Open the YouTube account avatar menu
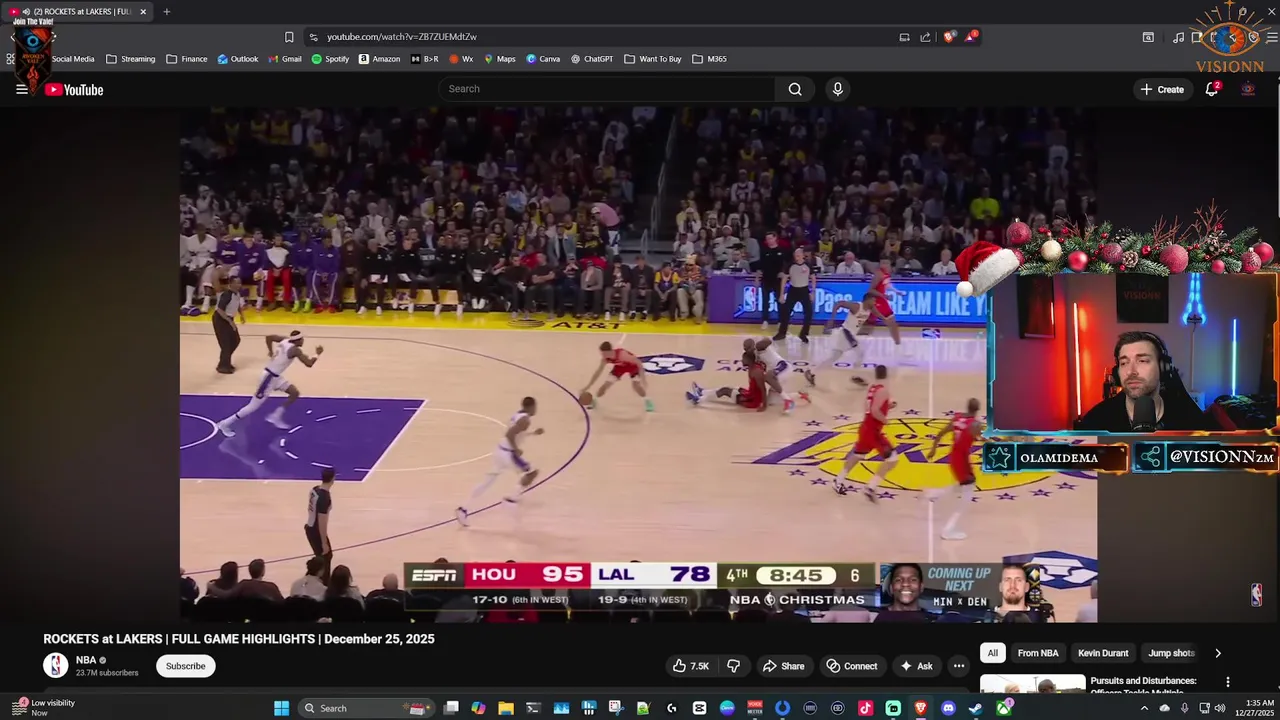 pyautogui.click(x=1248, y=89)
